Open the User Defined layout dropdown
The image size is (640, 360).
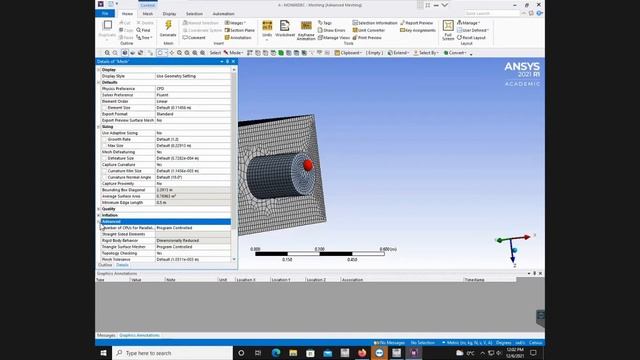(x=473, y=30)
